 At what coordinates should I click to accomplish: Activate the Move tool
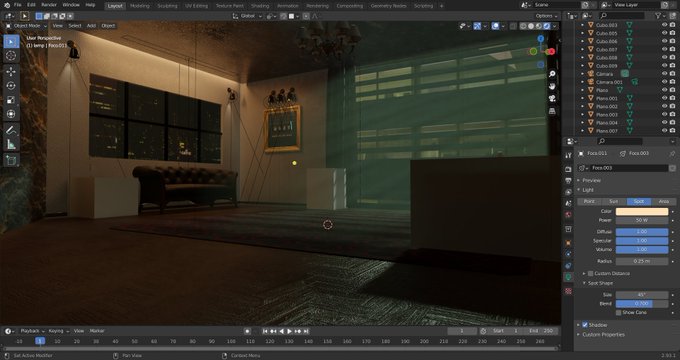pyautogui.click(x=11, y=72)
